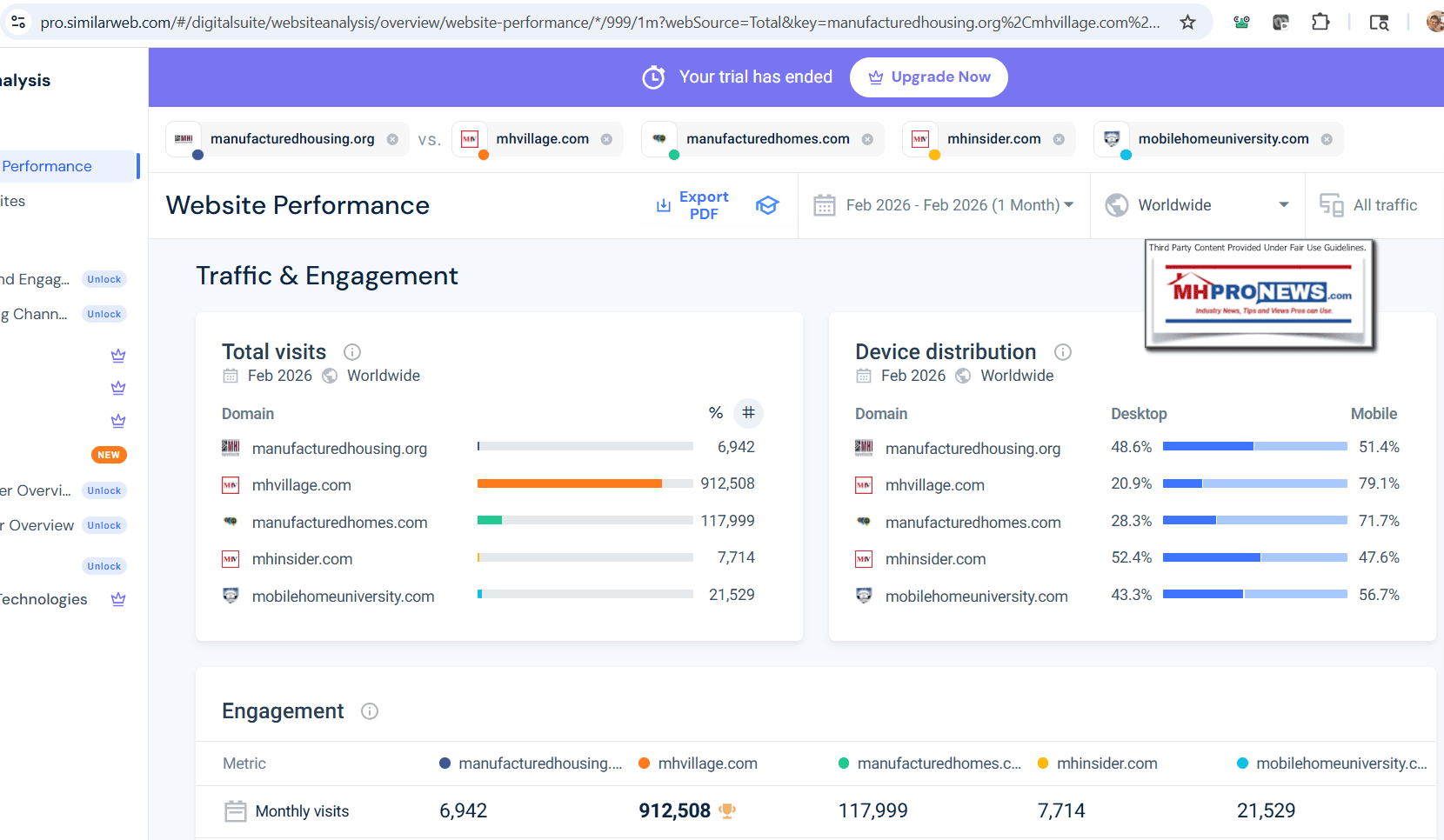This screenshot has height=840, width=1444.
Task: Open the Feb 2026 date range dropdown
Action: [944, 205]
